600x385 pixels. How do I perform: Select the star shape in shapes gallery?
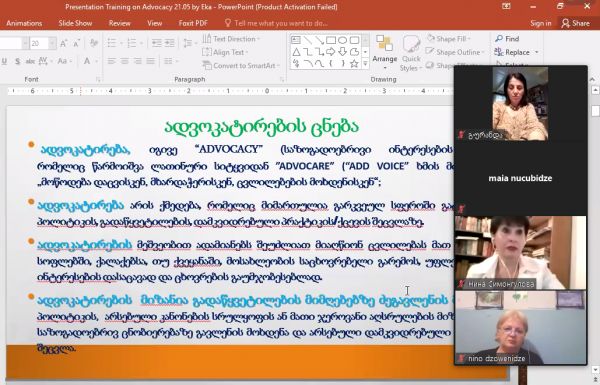(354, 64)
